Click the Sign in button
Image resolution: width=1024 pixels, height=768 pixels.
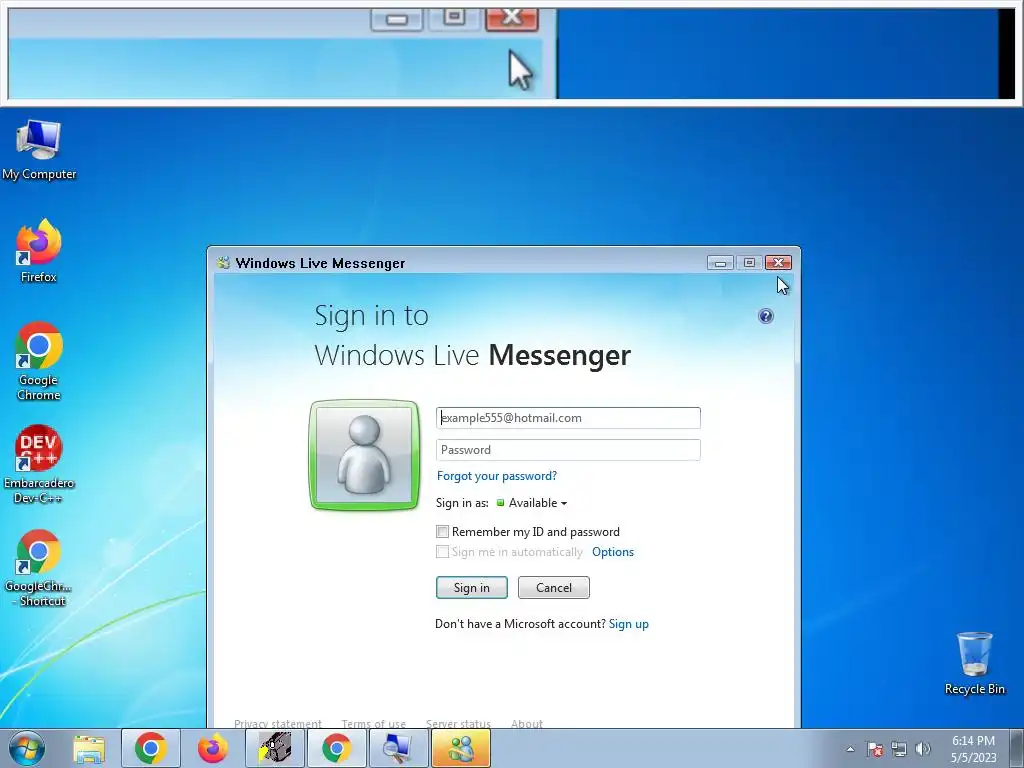(x=472, y=588)
